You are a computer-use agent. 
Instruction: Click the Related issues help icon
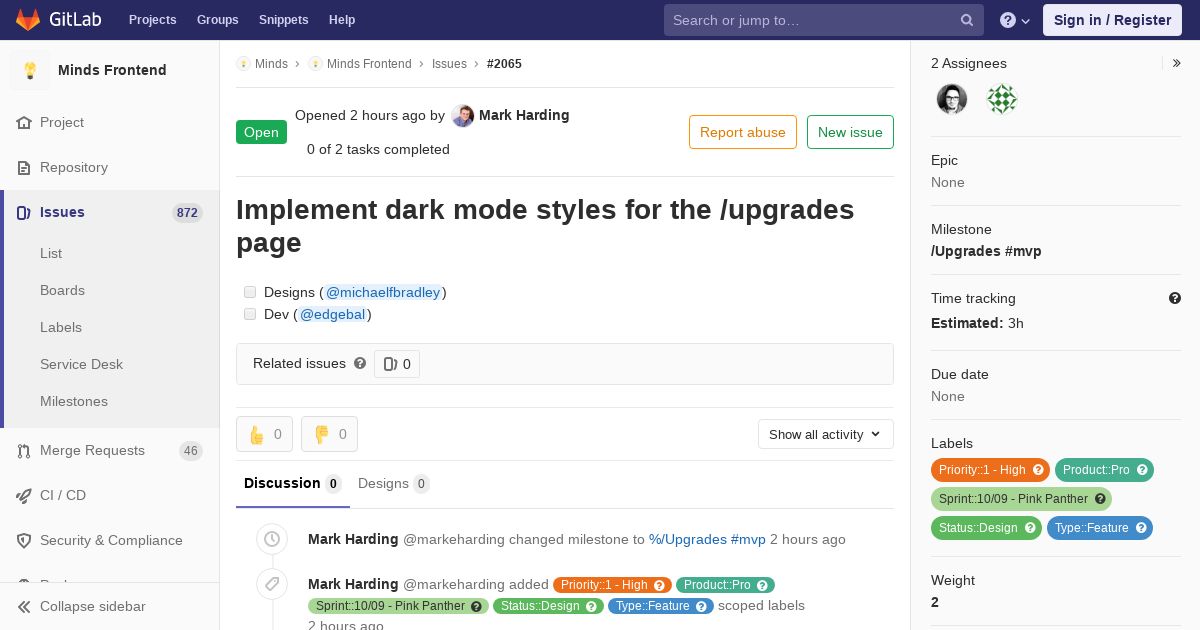coord(360,363)
